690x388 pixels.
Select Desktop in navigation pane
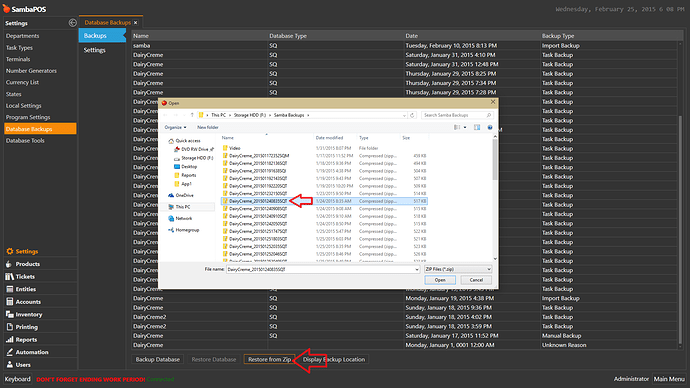[x=186, y=167]
